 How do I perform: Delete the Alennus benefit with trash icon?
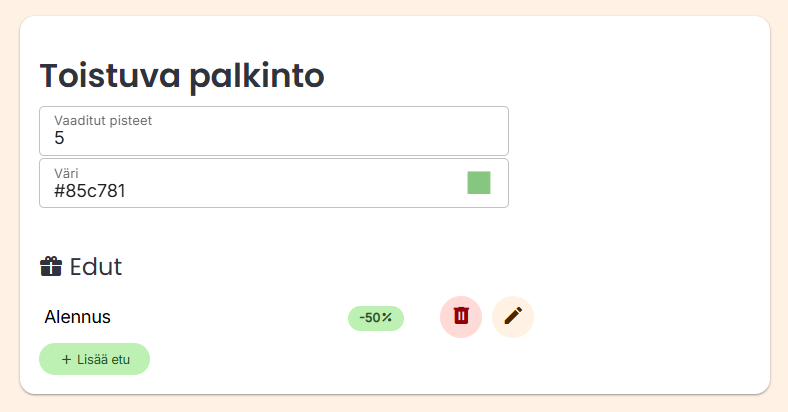point(461,316)
